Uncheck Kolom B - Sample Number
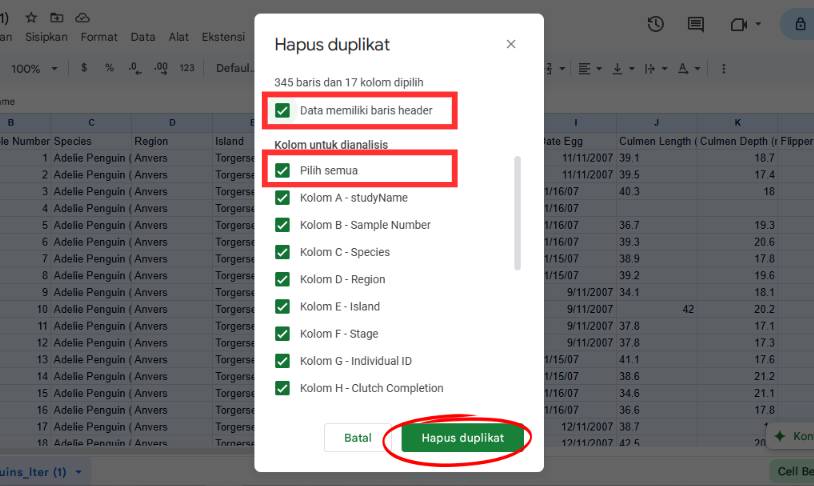 (282, 225)
